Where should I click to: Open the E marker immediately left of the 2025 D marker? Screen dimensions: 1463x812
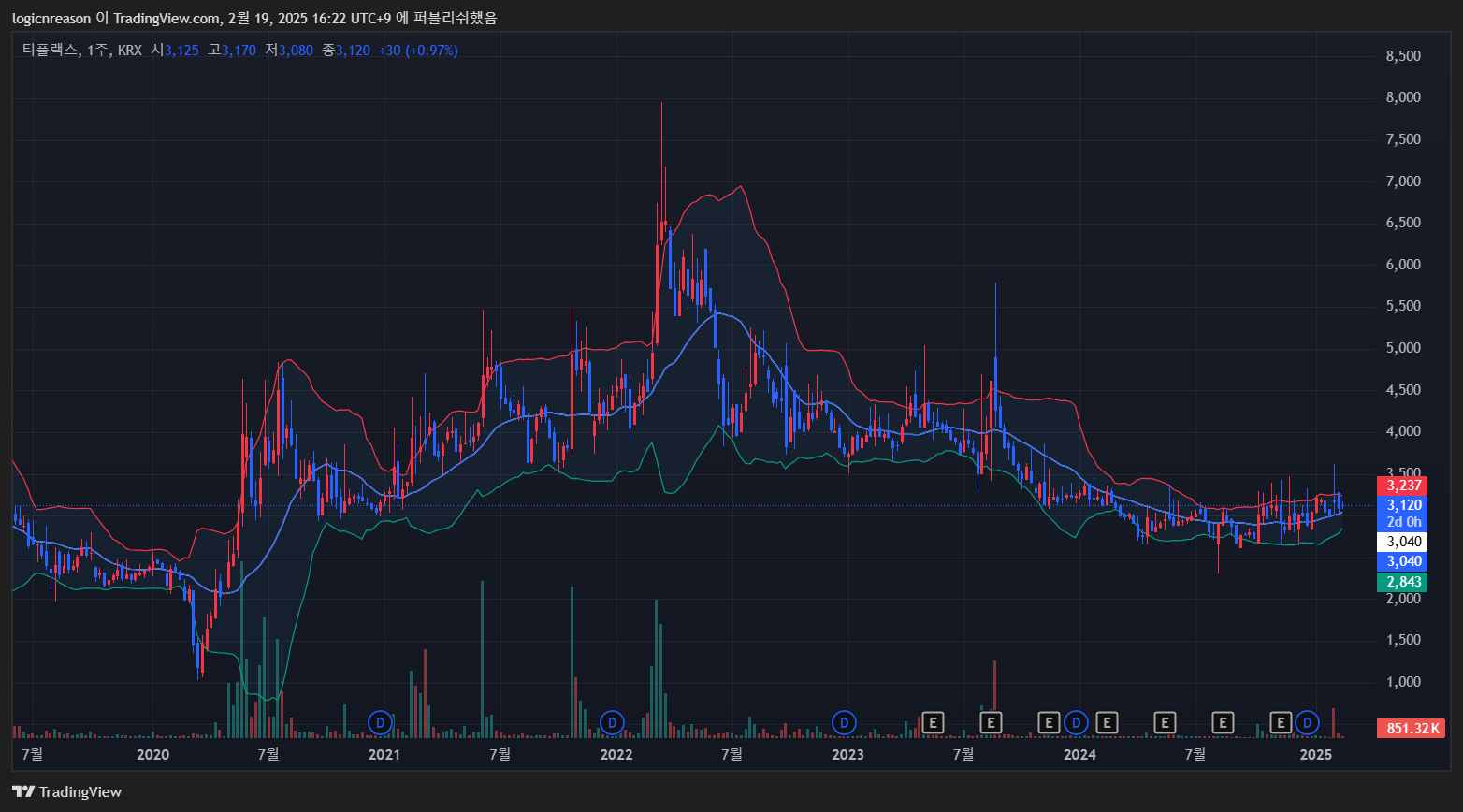coord(1281,722)
